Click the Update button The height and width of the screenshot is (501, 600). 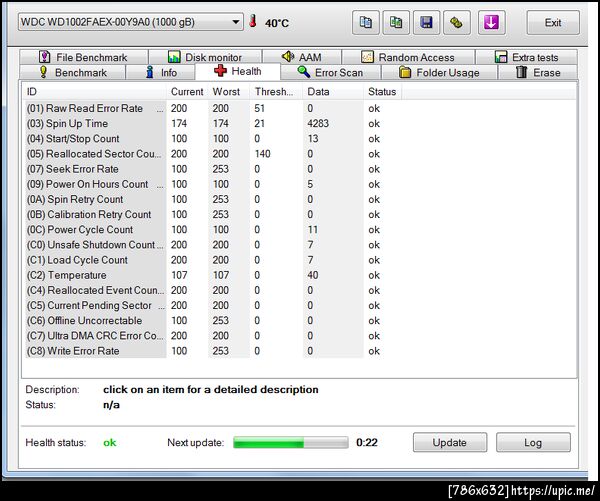tap(450, 442)
